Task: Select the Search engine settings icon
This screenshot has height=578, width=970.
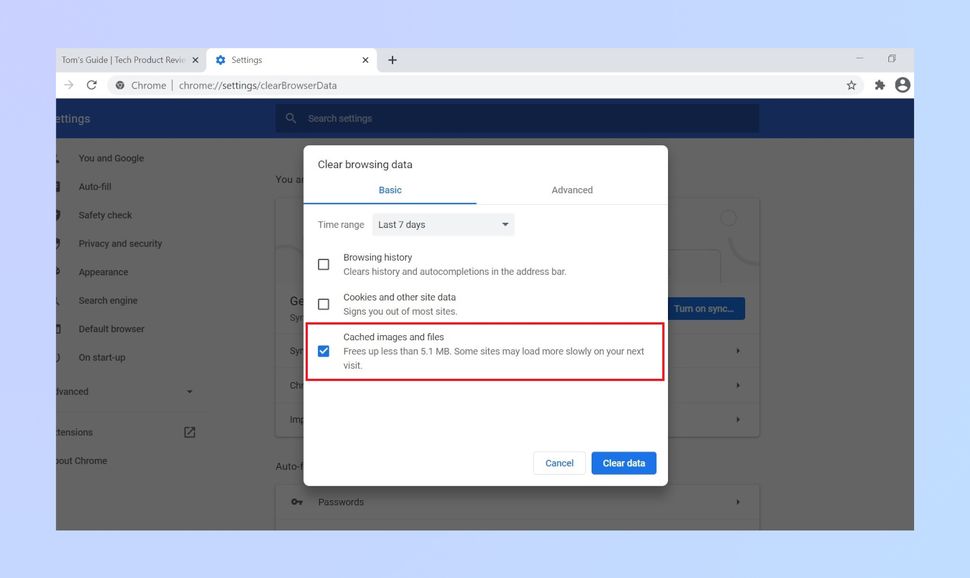Action: [x=60, y=300]
